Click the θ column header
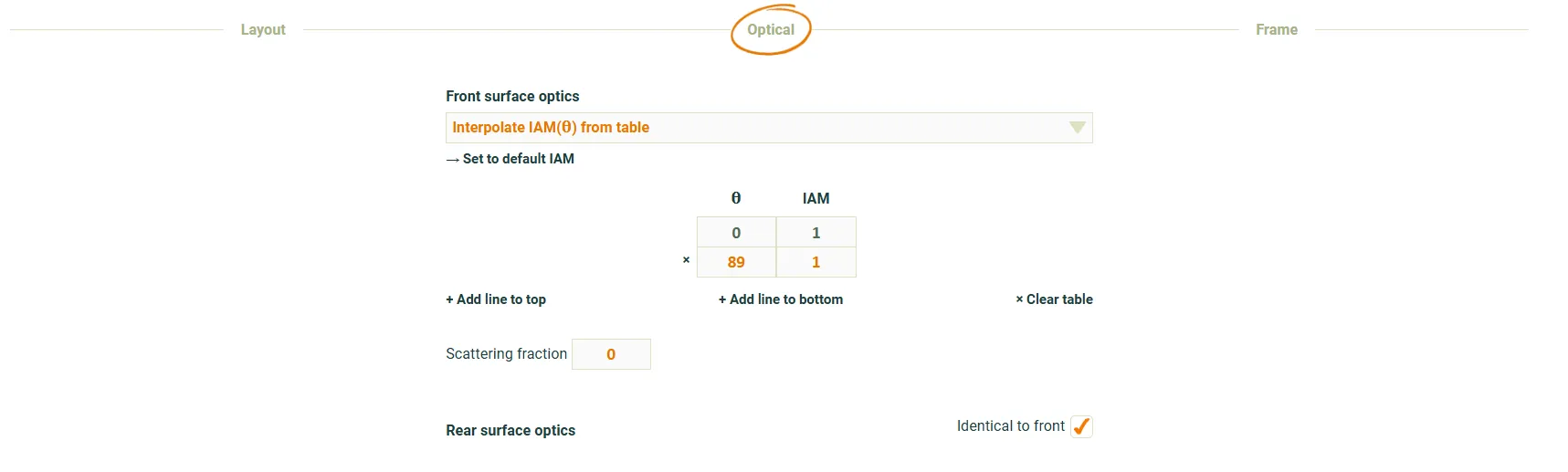Screen dimensions: 1568x472 click(x=736, y=198)
